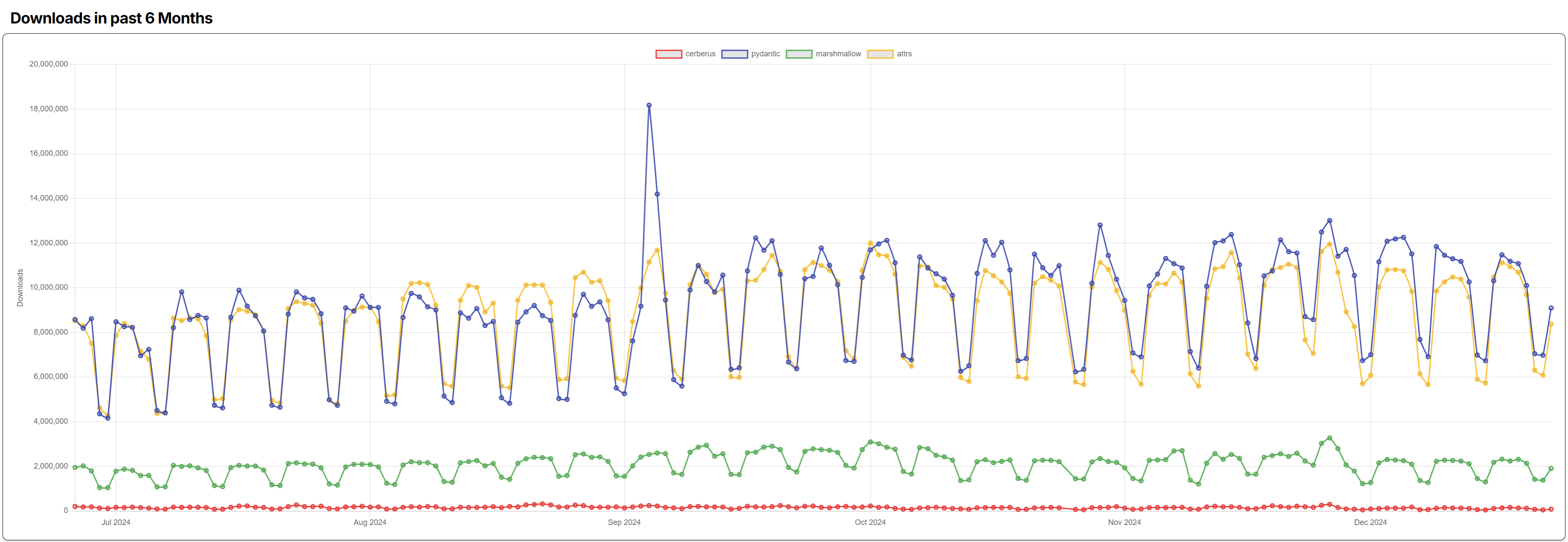Toggle the marshmallow series off in the legend
1568x542 pixels.
[x=838, y=53]
